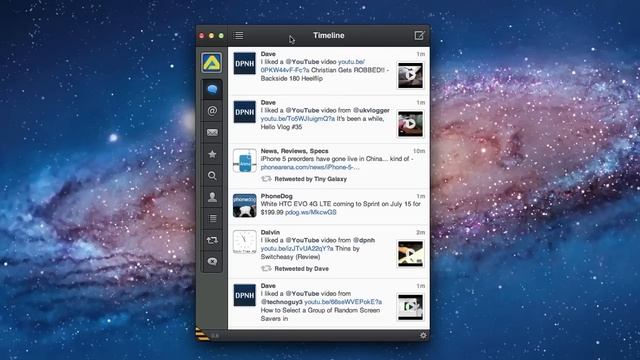Viewport: 640px width, 360px height.
Task: Click the @ukvlogger mention
Action: [371, 111]
